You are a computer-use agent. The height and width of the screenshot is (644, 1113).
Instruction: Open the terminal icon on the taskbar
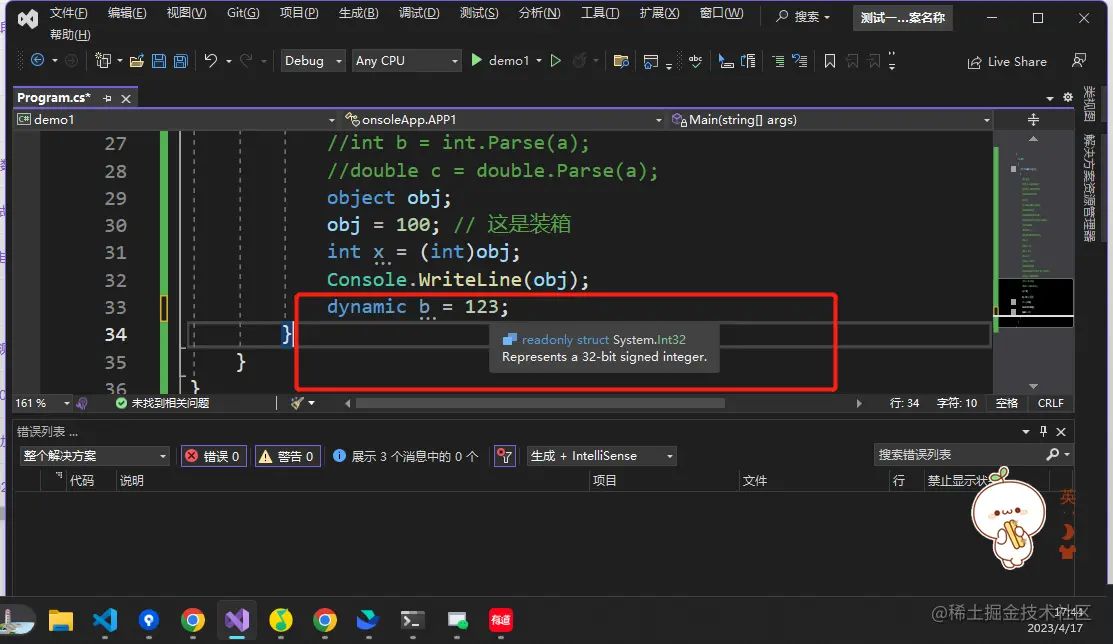coord(412,620)
